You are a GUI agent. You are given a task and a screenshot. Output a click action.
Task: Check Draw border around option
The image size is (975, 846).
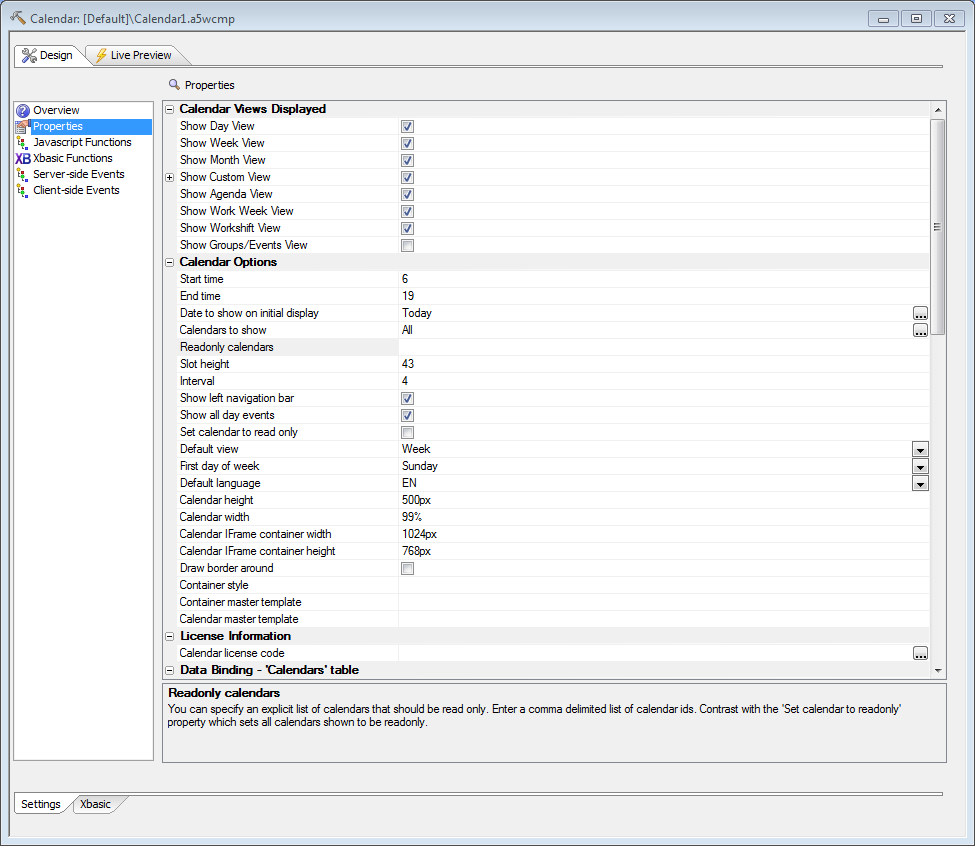coord(407,569)
